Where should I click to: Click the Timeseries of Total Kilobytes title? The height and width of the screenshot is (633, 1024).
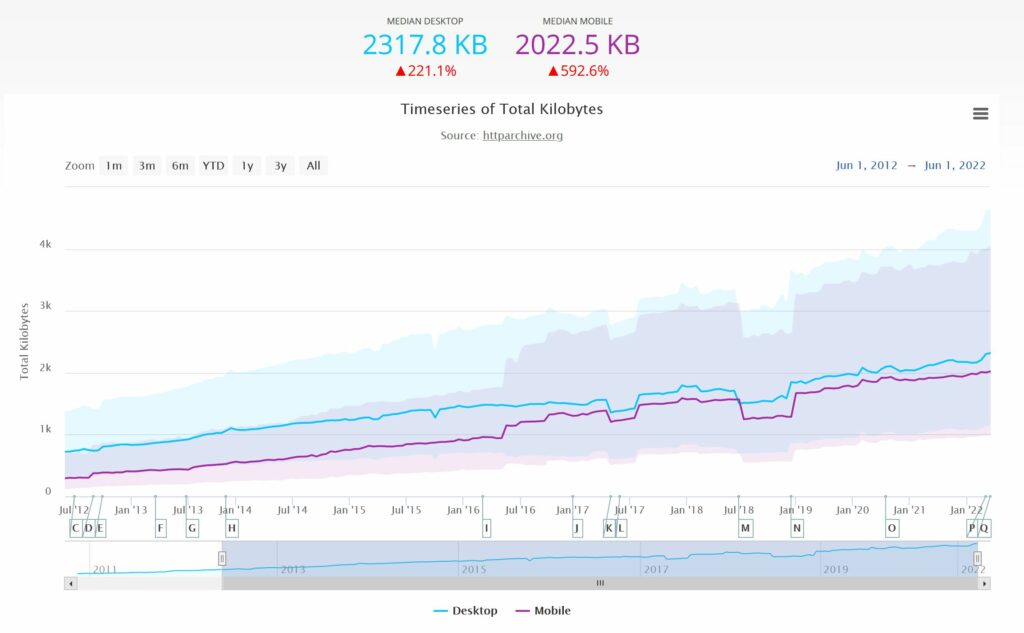coord(502,109)
